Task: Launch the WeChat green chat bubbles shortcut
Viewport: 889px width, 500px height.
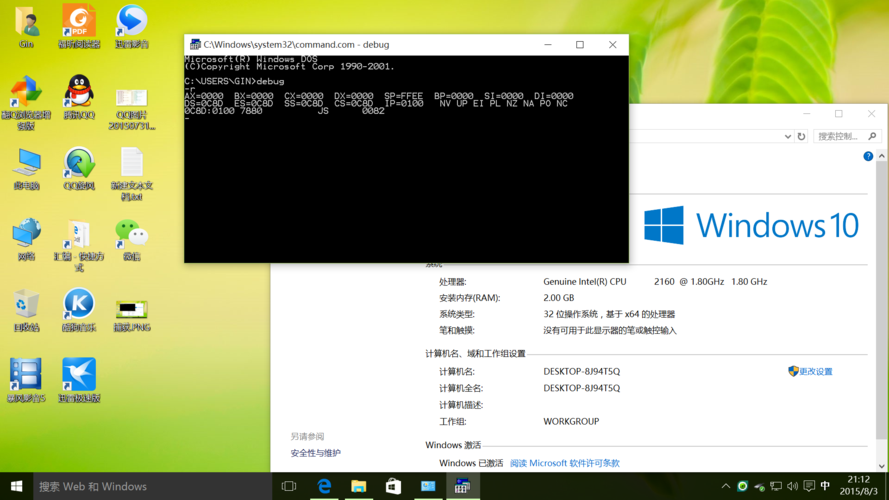Action: pyautogui.click(x=132, y=239)
